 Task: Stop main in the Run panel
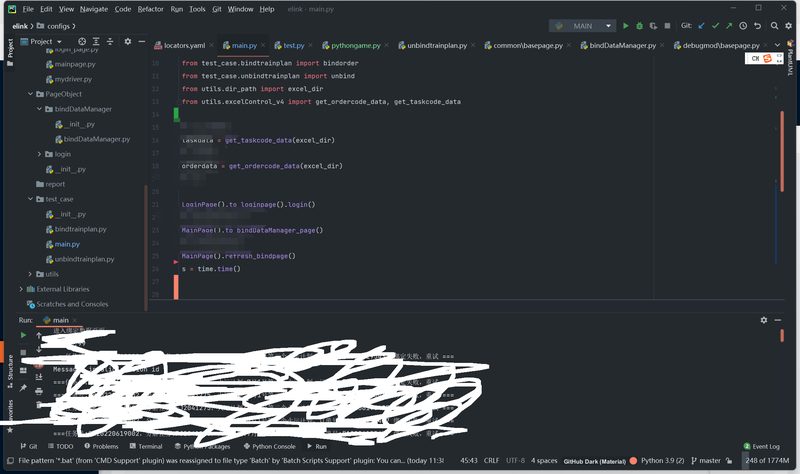click(23, 353)
